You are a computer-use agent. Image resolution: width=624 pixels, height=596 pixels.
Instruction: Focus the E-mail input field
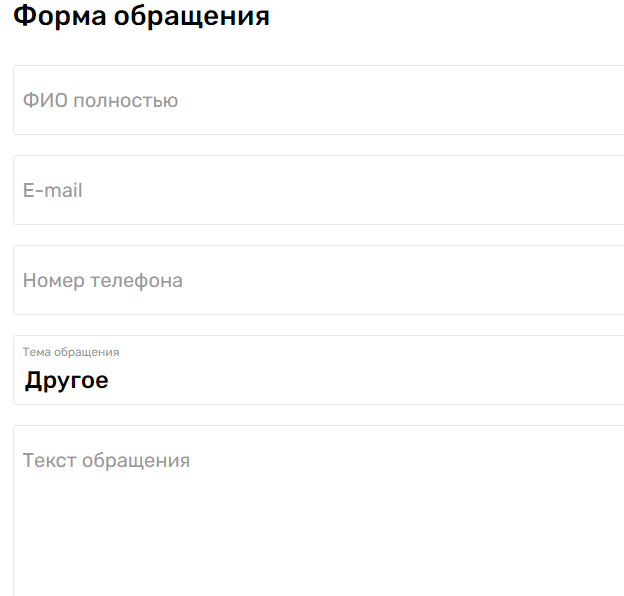click(320, 190)
